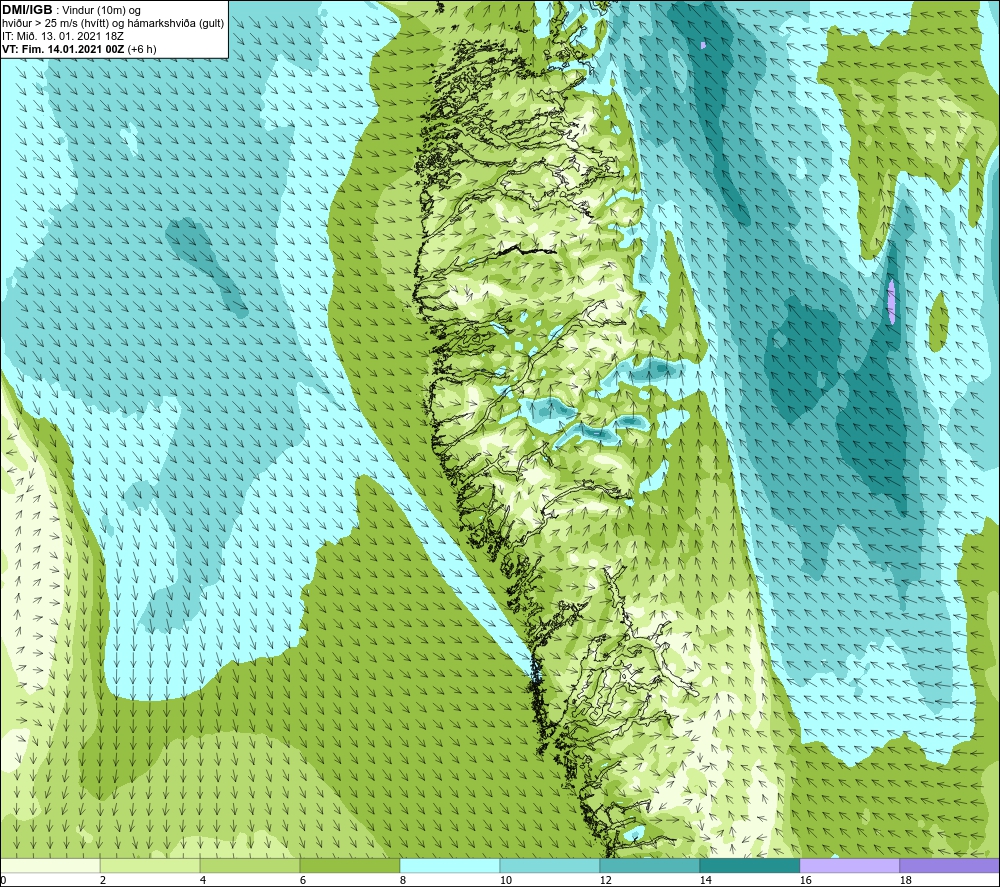Viewport: 1000px width, 887px height.
Task: Click the 6–8 m/s dark green legend swatch
Action: click(349, 865)
